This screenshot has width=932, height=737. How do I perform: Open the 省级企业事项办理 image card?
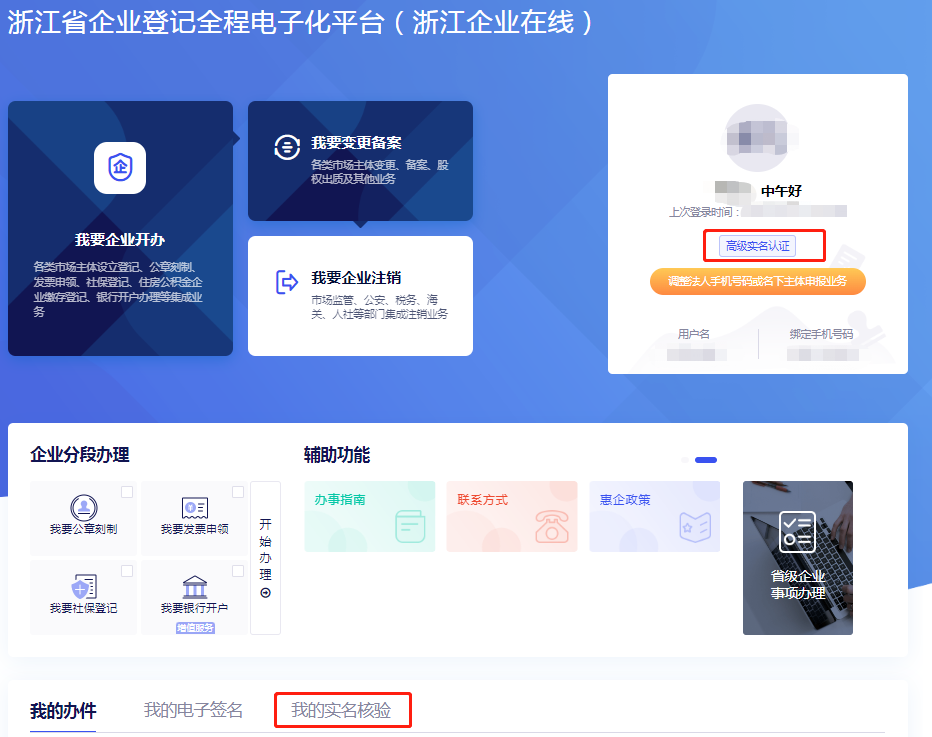pyautogui.click(x=798, y=558)
